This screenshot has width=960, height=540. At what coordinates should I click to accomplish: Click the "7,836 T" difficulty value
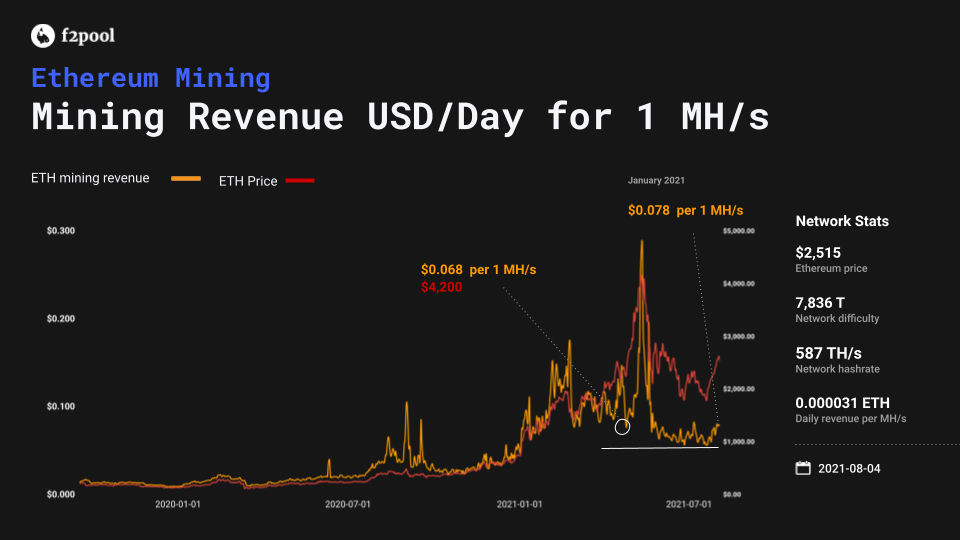point(820,303)
